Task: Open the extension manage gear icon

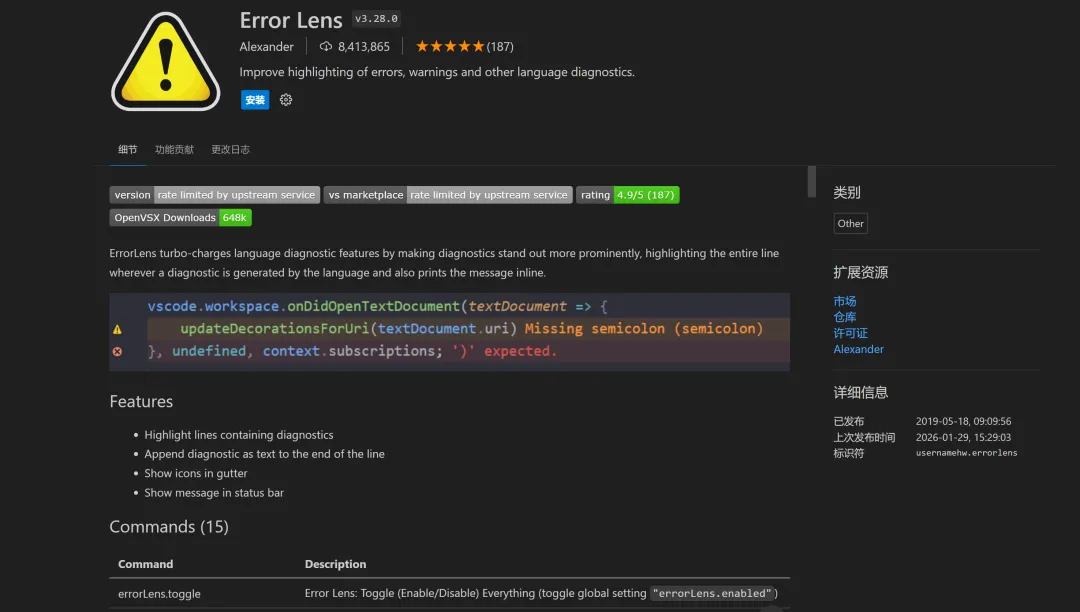Action: click(x=286, y=100)
